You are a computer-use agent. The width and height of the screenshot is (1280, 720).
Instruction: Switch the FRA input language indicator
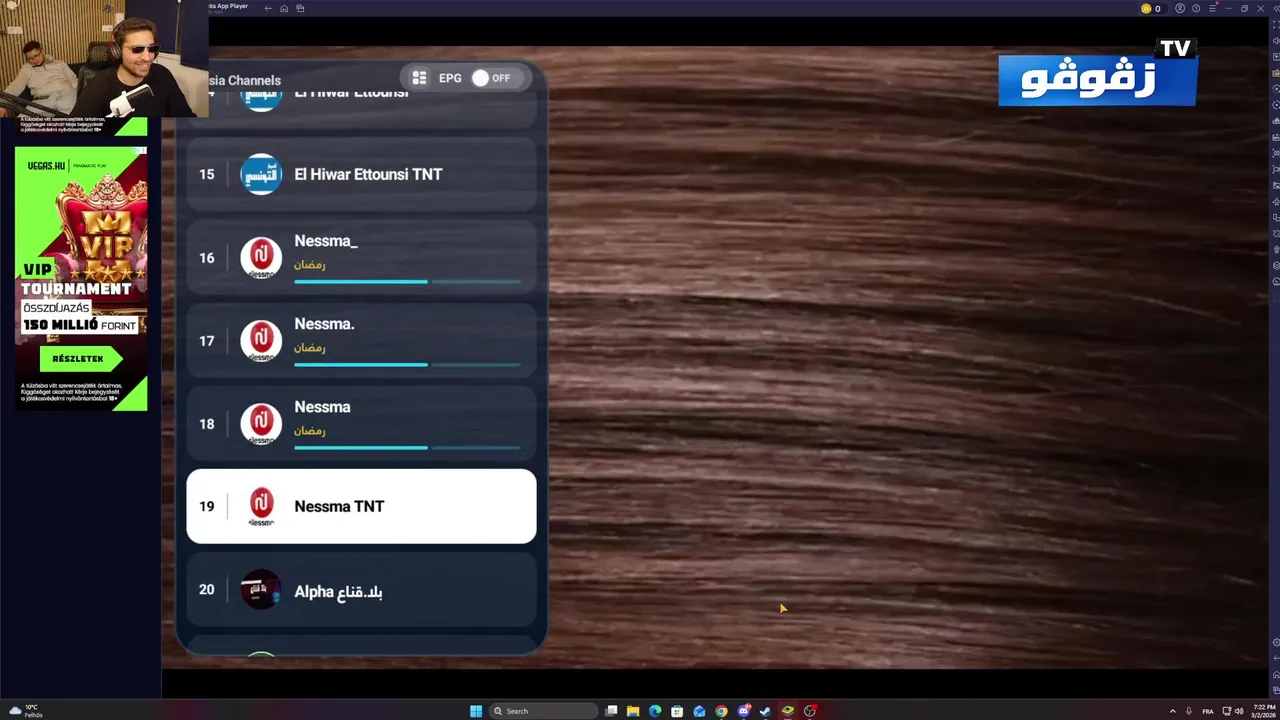(x=1208, y=711)
